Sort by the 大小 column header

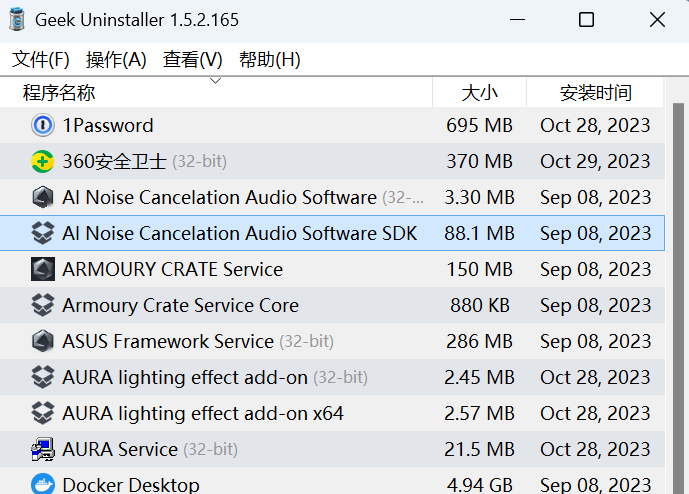[479, 93]
